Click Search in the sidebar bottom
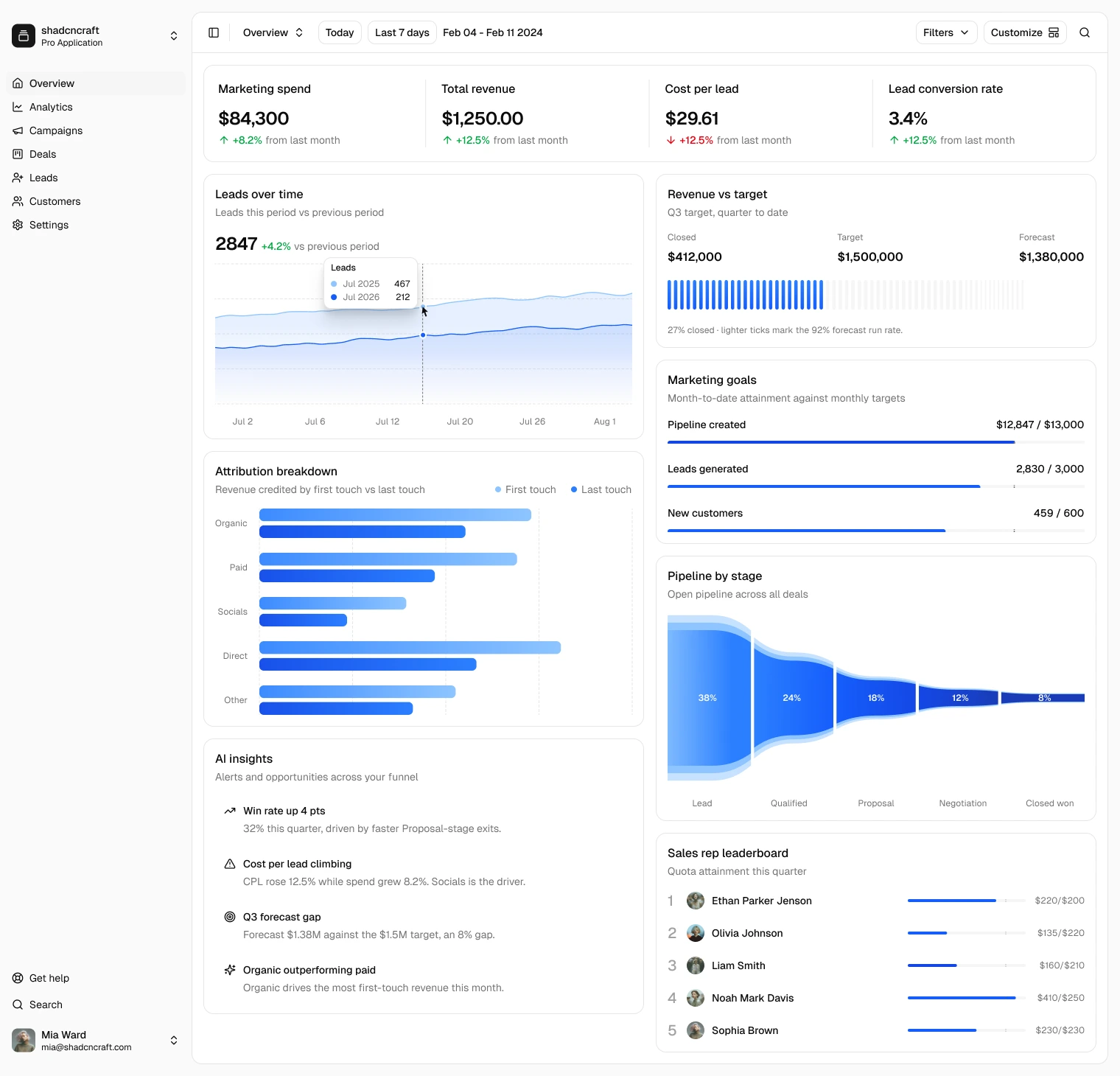This screenshot has height=1076, width=1120. [x=96, y=1005]
